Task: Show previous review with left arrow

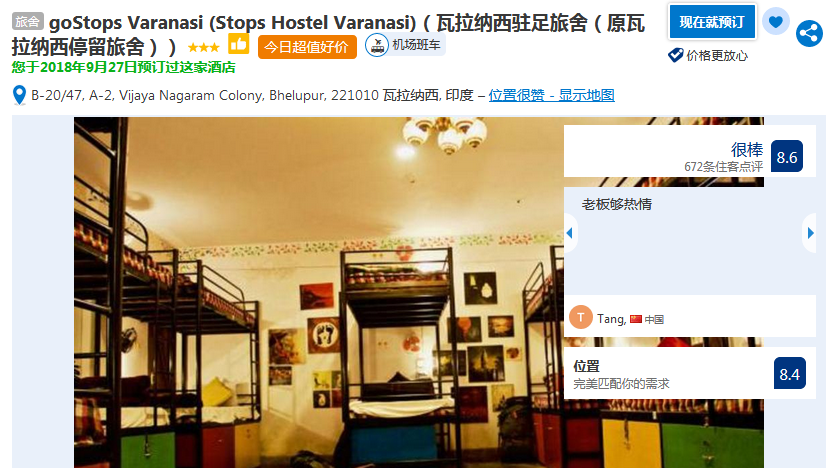Action: pos(570,233)
